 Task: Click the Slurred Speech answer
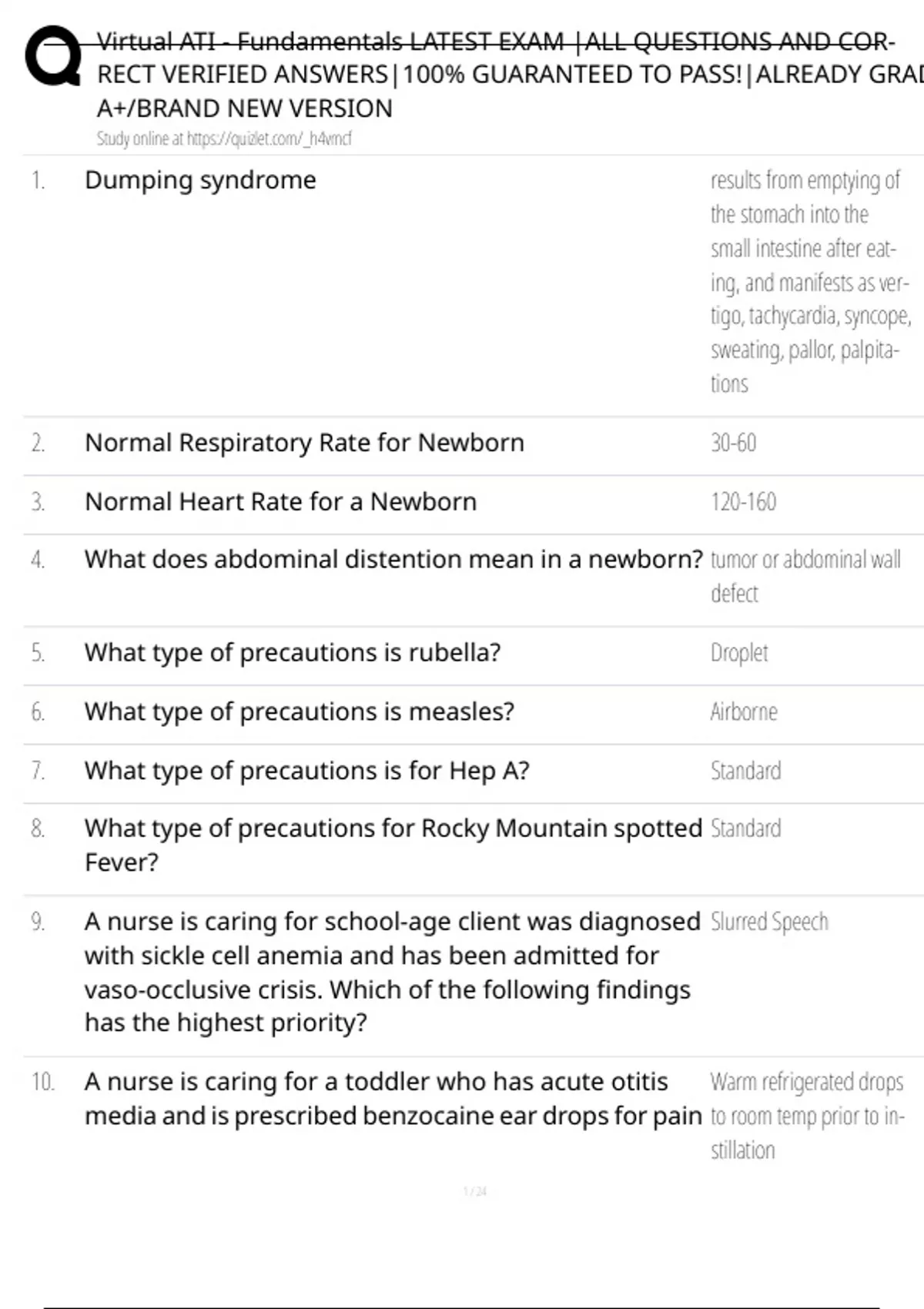(x=769, y=922)
